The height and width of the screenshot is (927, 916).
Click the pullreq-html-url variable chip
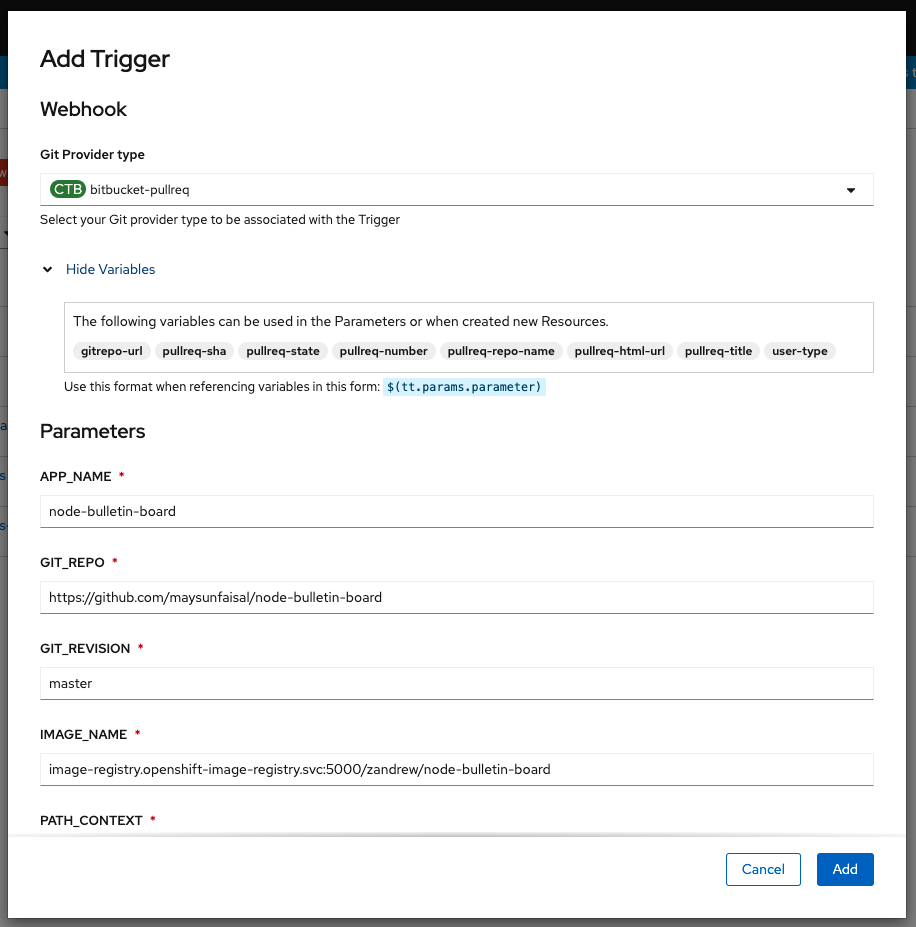(x=620, y=351)
